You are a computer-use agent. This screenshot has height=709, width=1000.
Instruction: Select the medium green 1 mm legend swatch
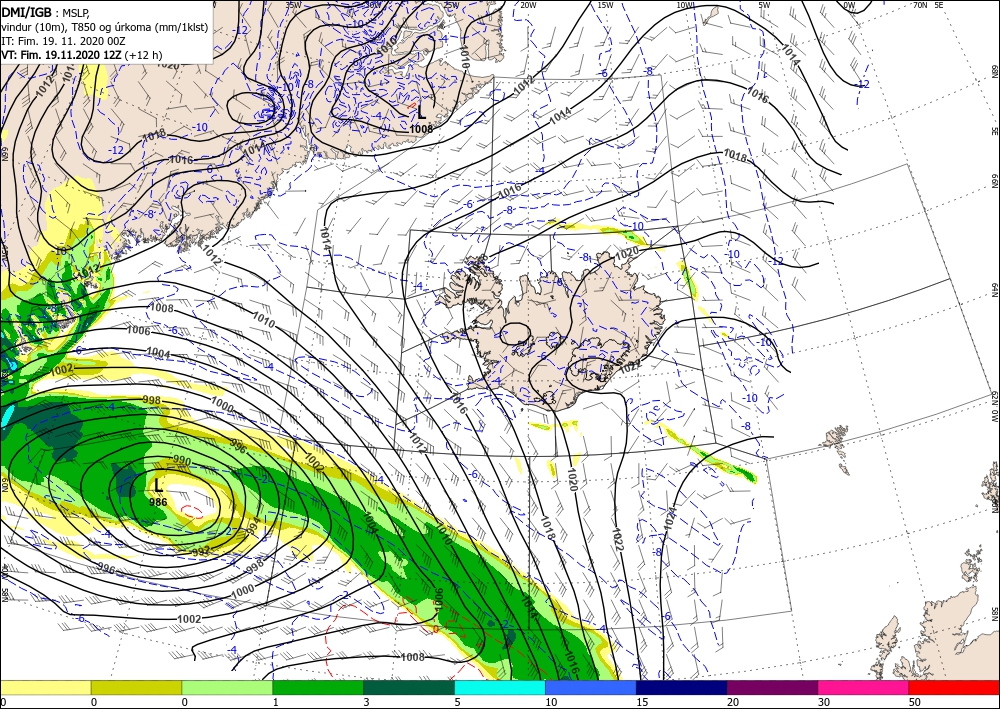pos(318,688)
